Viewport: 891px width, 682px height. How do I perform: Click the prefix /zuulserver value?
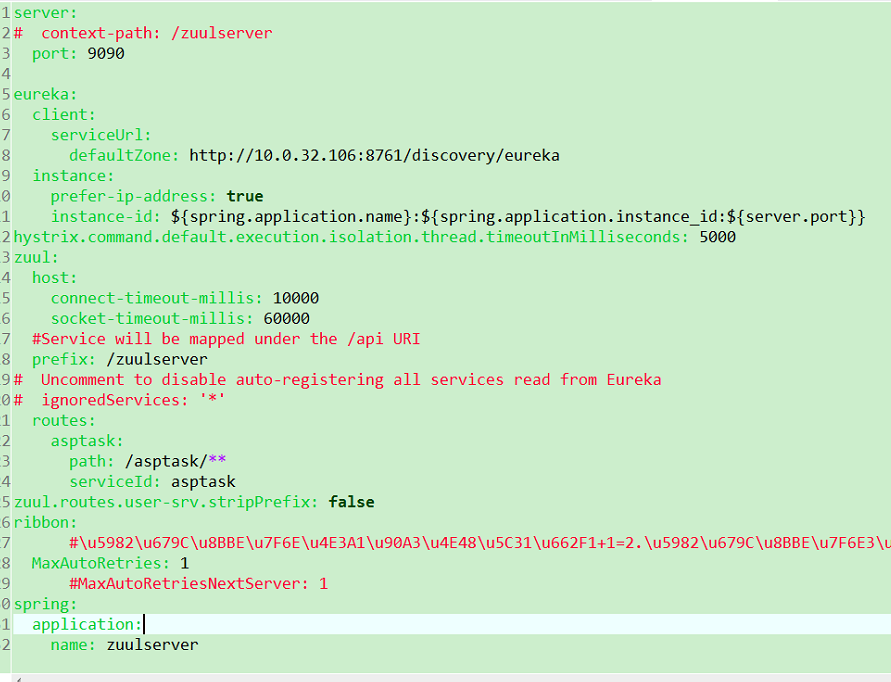pyautogui.click(x=157, y=358)
